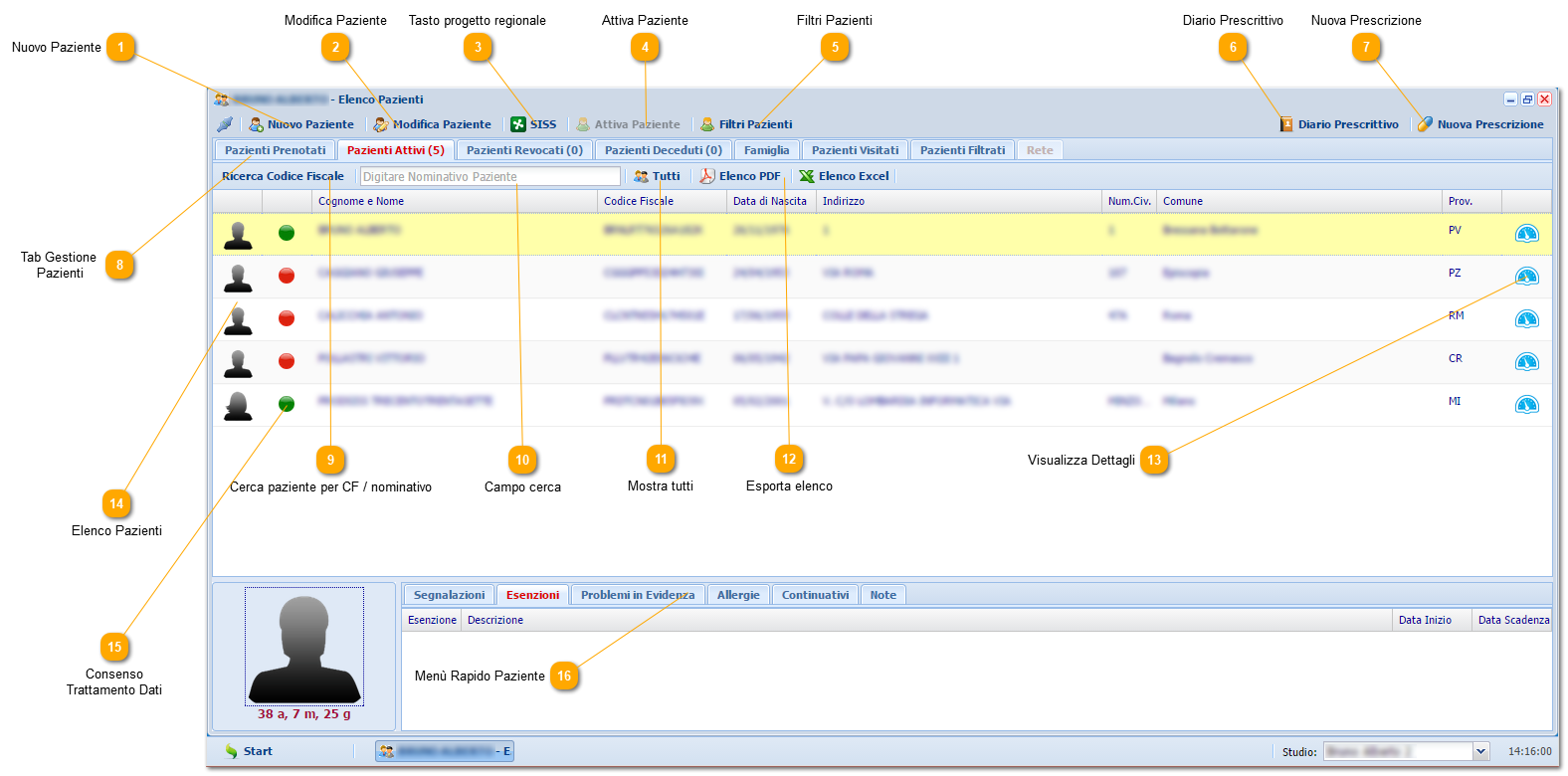The width and height of the screenshot is (1568, 776).
Task: Click the red consent dot in RM row
Action: click(287, 318)
